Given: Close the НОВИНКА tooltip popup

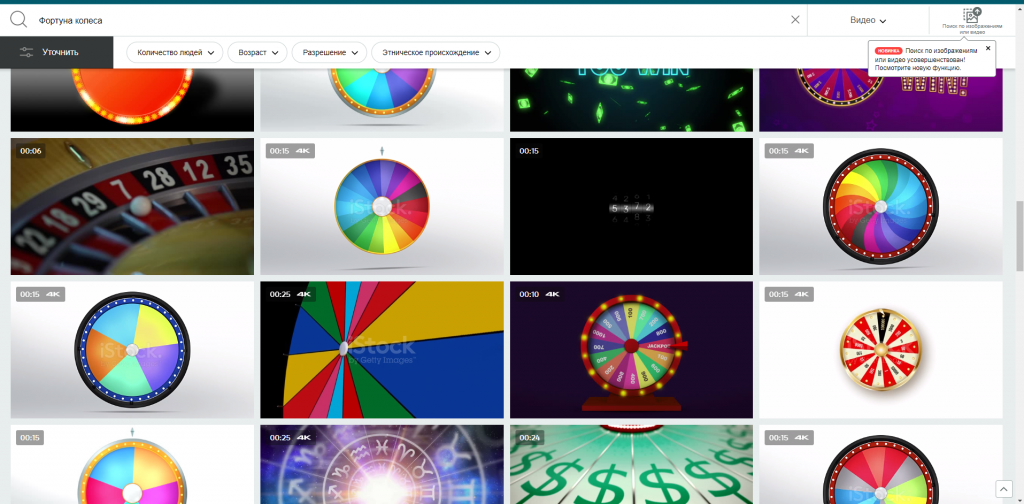Looking at the screenshot, I should coord(987,48).
